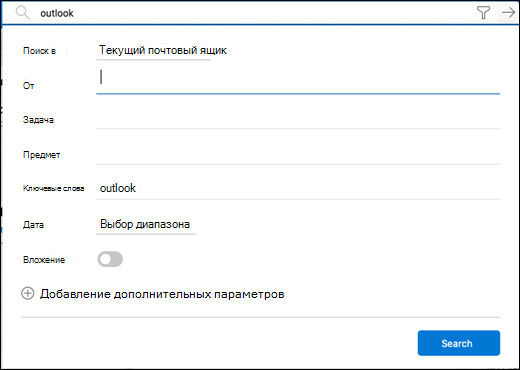Open the filter funnel icon

click(x=483, y=13)
